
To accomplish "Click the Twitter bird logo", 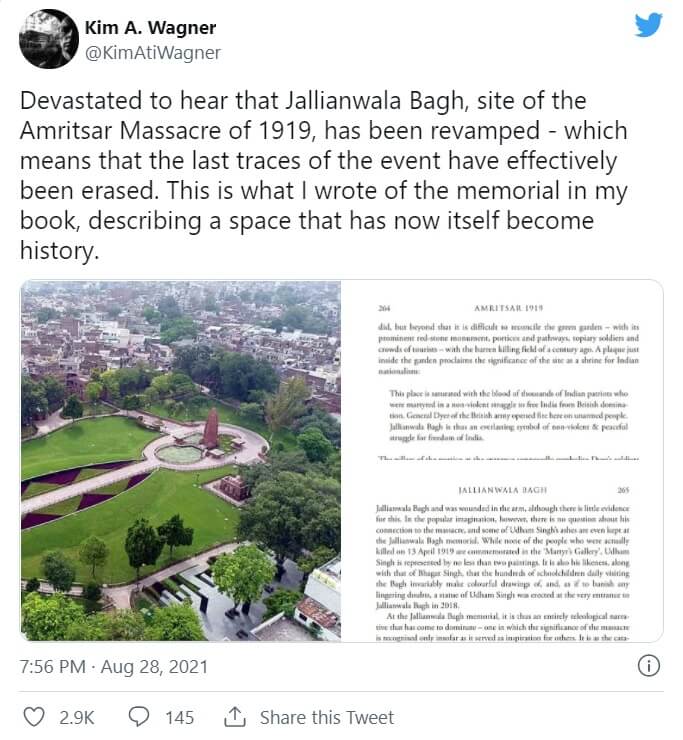I will pos(648,25).
